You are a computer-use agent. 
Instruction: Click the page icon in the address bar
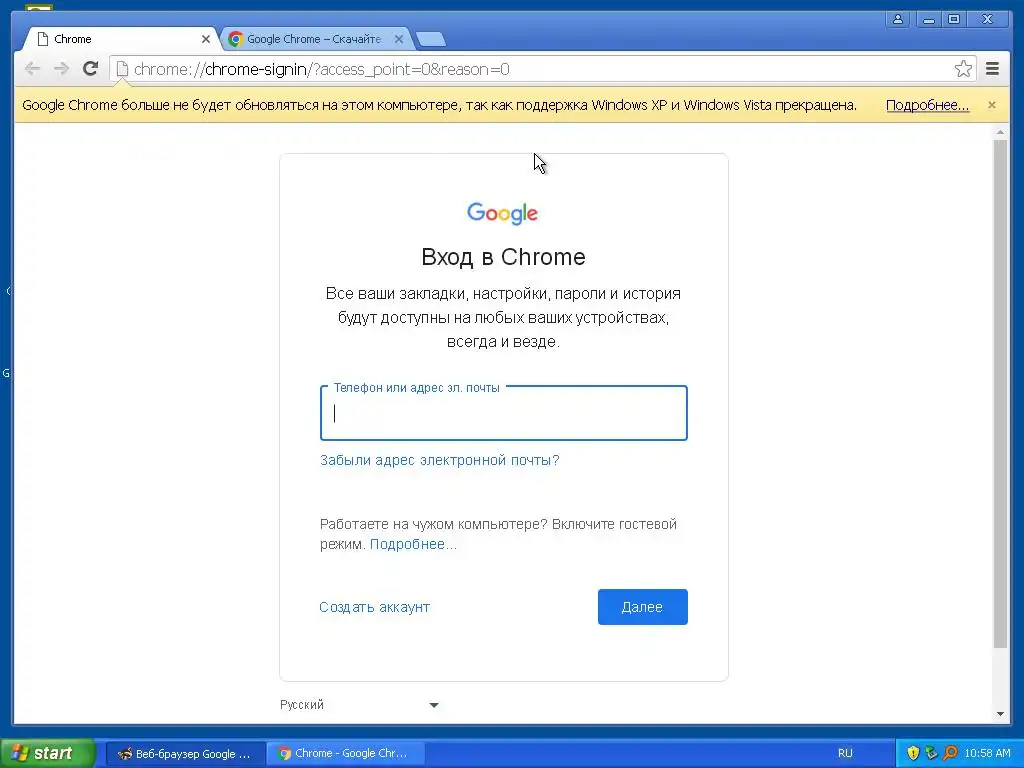coord(122,69)
